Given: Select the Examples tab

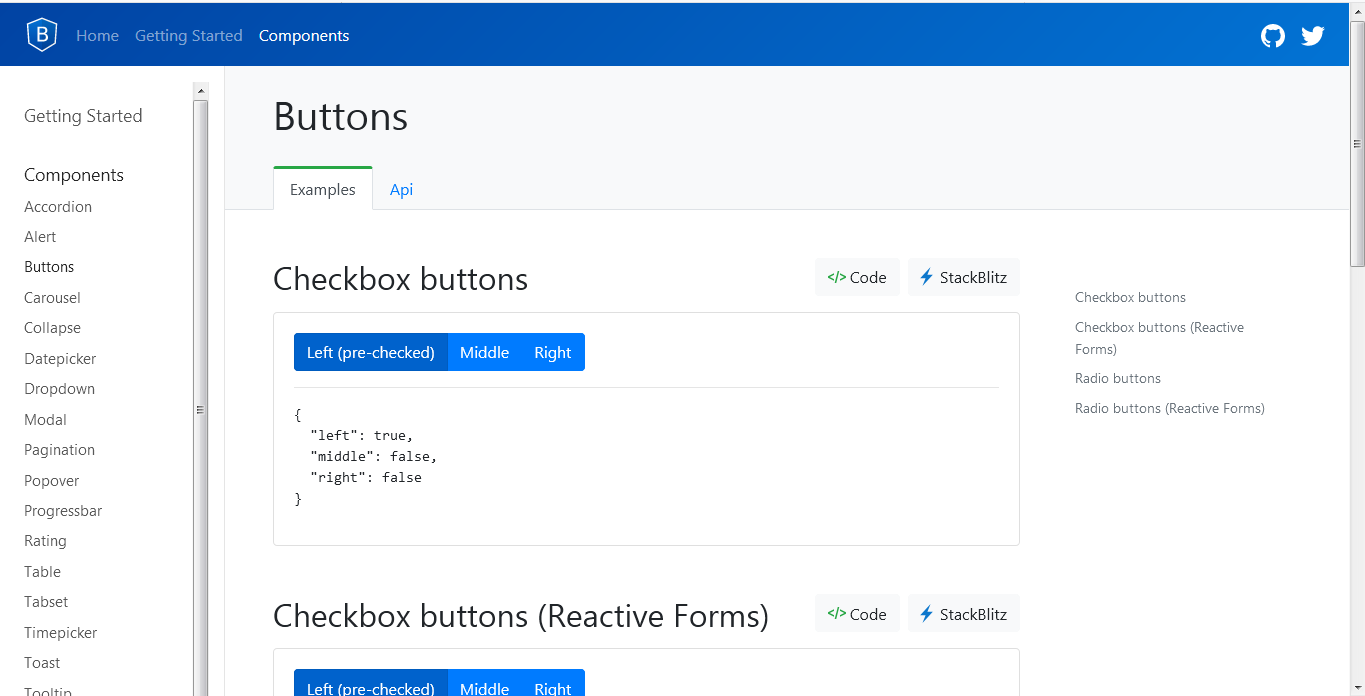Looking at the screenshot, I should click(322, 189).
